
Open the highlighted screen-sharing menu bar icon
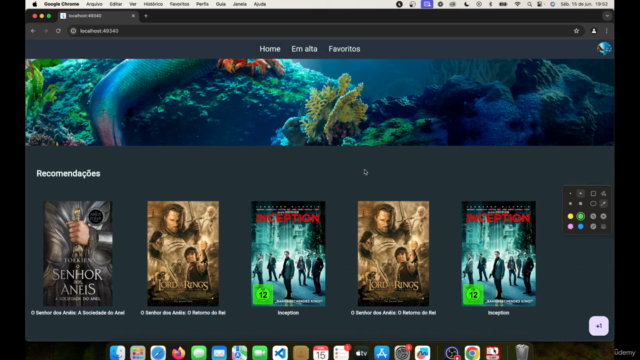pos(427,4)
